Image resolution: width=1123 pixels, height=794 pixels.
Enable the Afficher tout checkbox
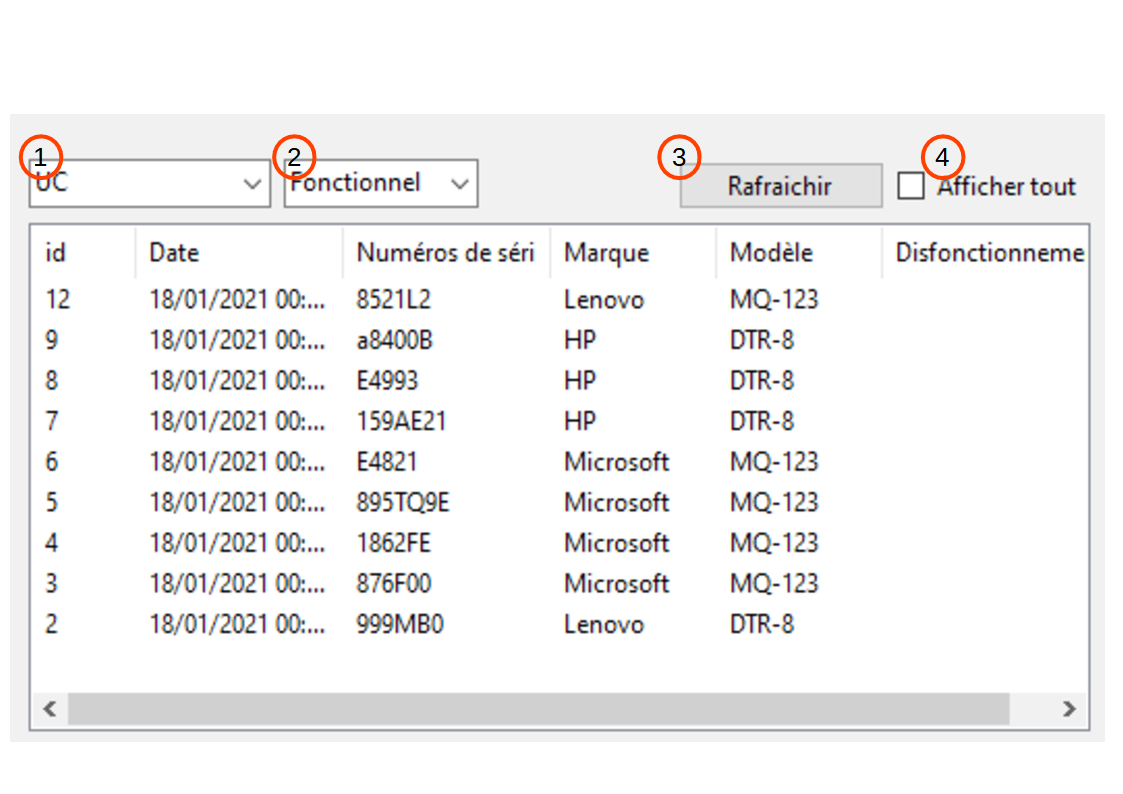tap(910, 186)
